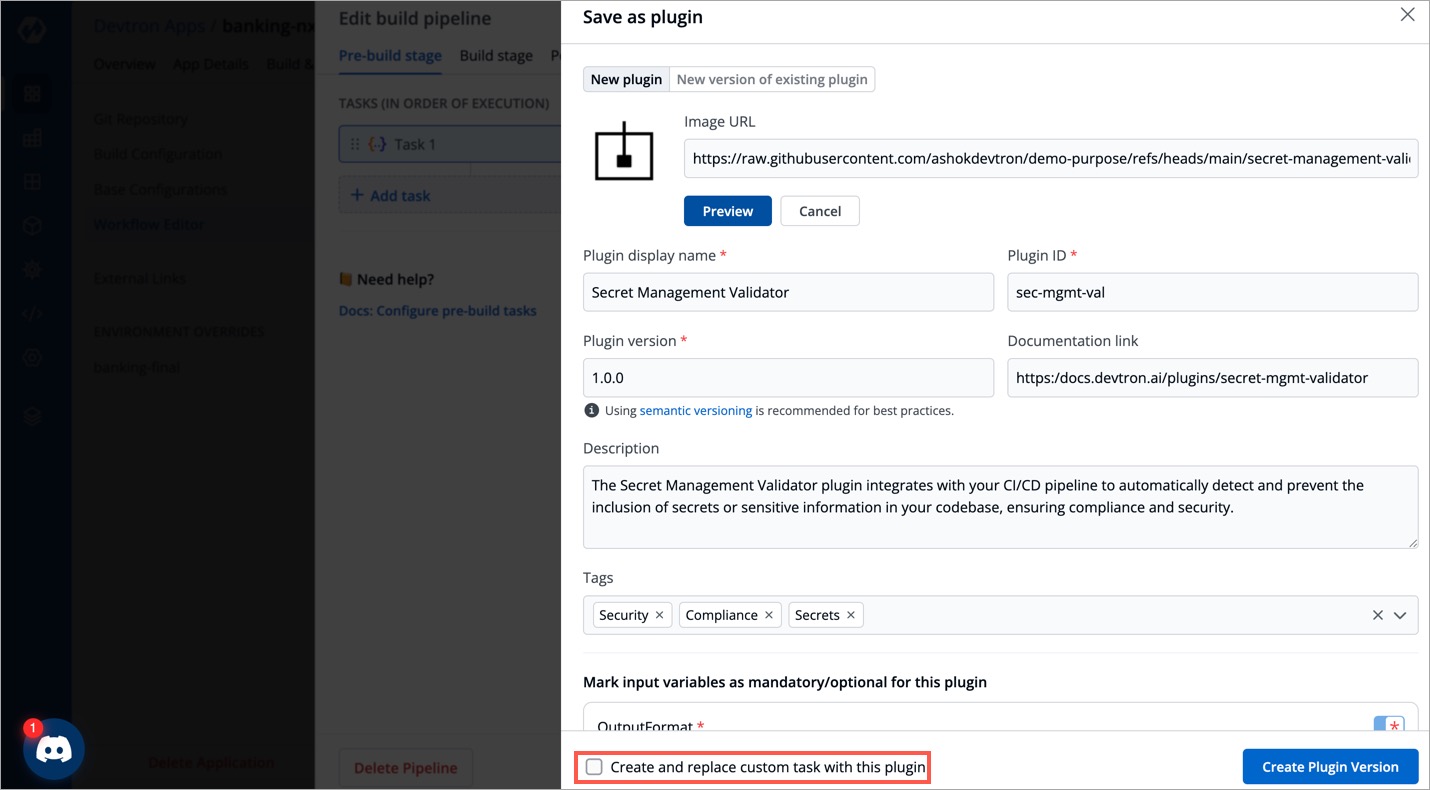
Task: Click the code snippet sidebar icon
Action: pyautogui.click(x=31, y=313)
